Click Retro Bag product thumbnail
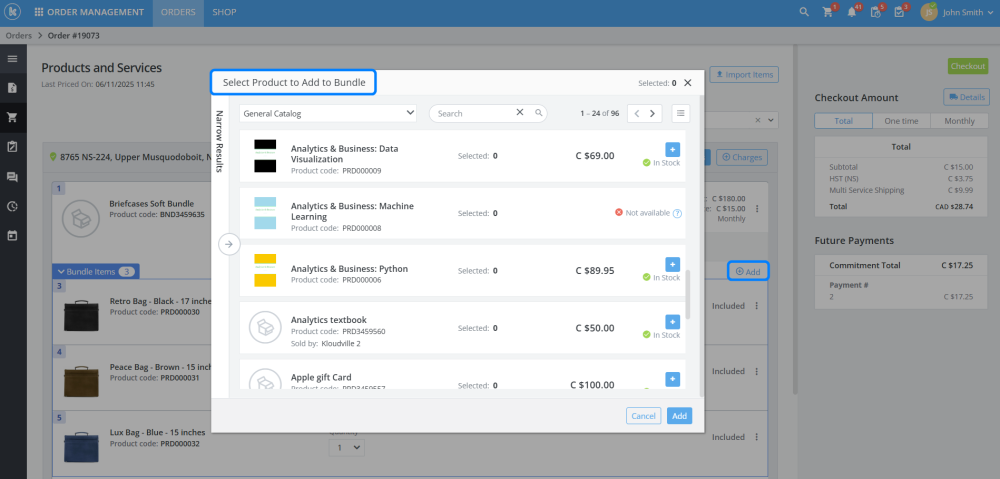The height and width of the screenshot is (479, 1000). point(81,314)
